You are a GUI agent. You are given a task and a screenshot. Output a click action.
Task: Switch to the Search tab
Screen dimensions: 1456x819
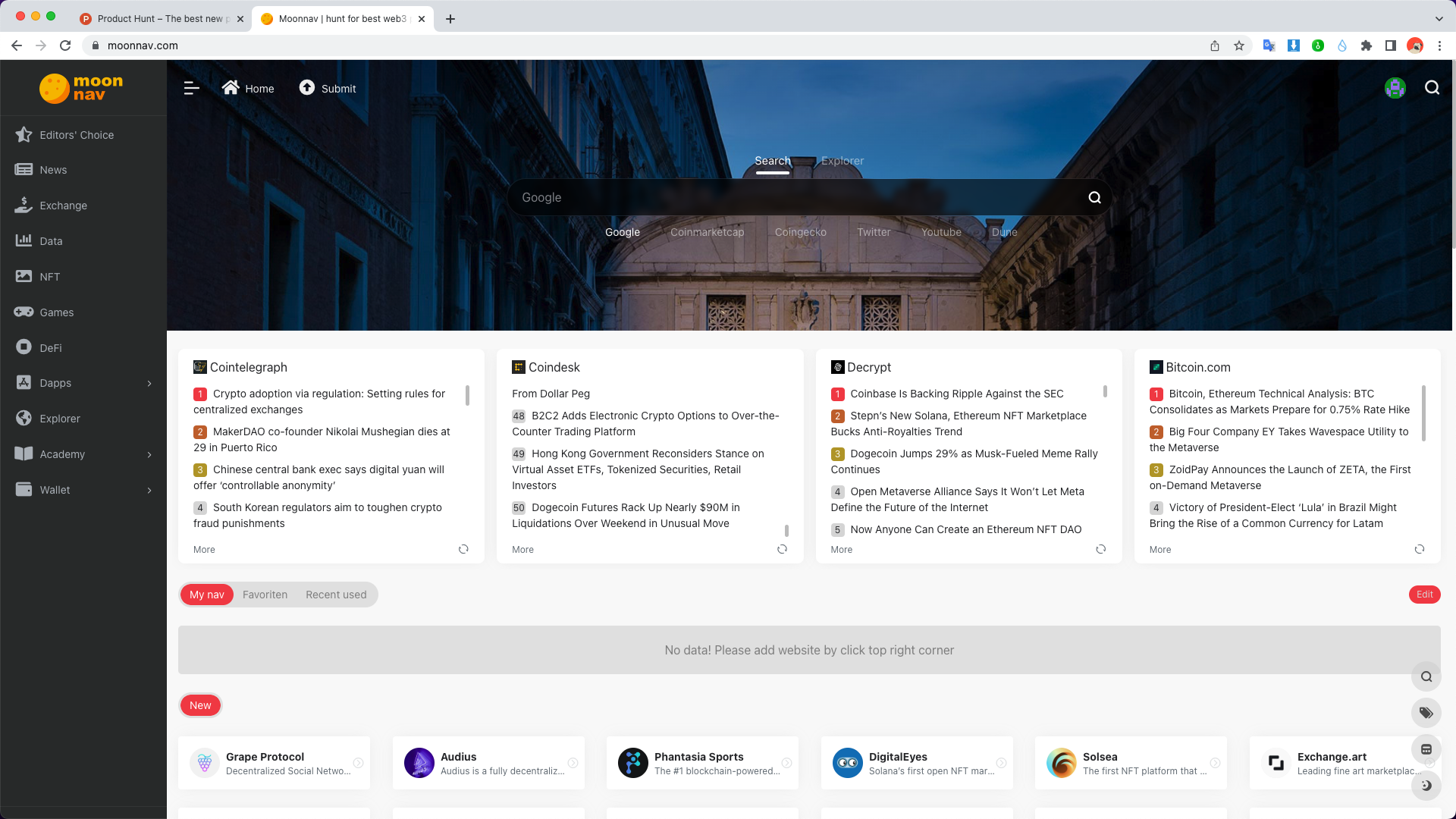pos(772,161)
